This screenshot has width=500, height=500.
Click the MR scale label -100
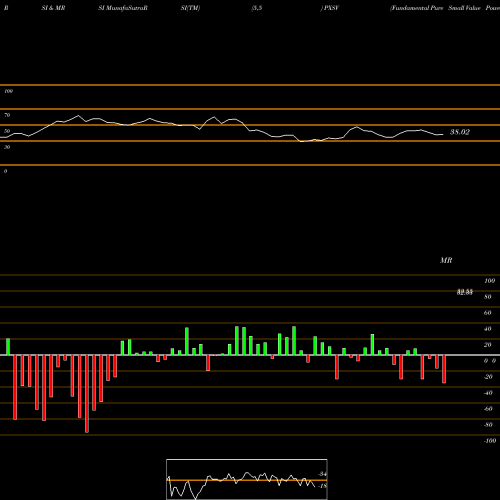coord(490,441)
